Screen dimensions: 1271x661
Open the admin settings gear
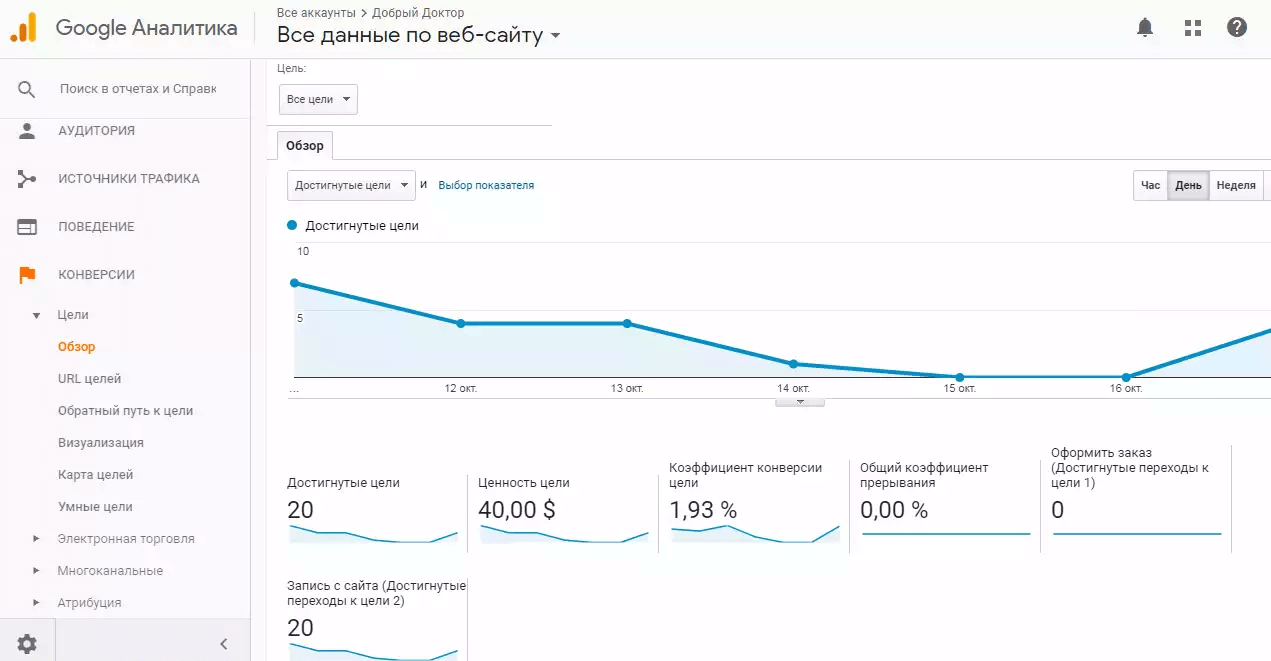pos(27,644)
